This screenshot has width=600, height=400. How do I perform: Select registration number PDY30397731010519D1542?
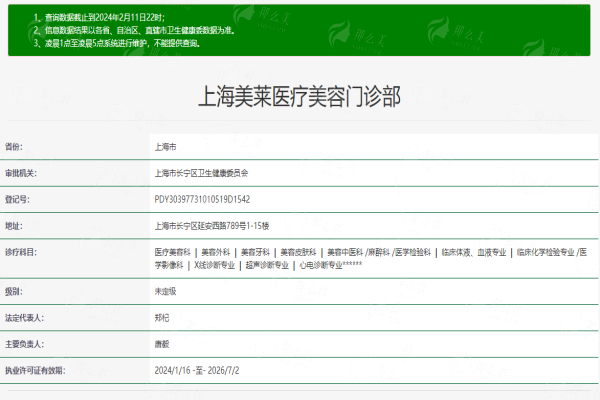[x=202, y=199]
